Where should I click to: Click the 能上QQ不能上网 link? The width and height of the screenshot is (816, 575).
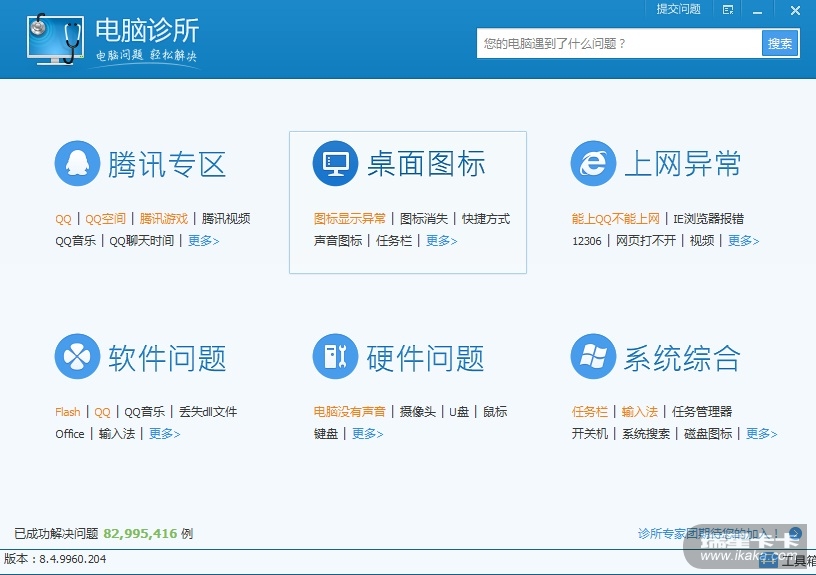point(616,219)
